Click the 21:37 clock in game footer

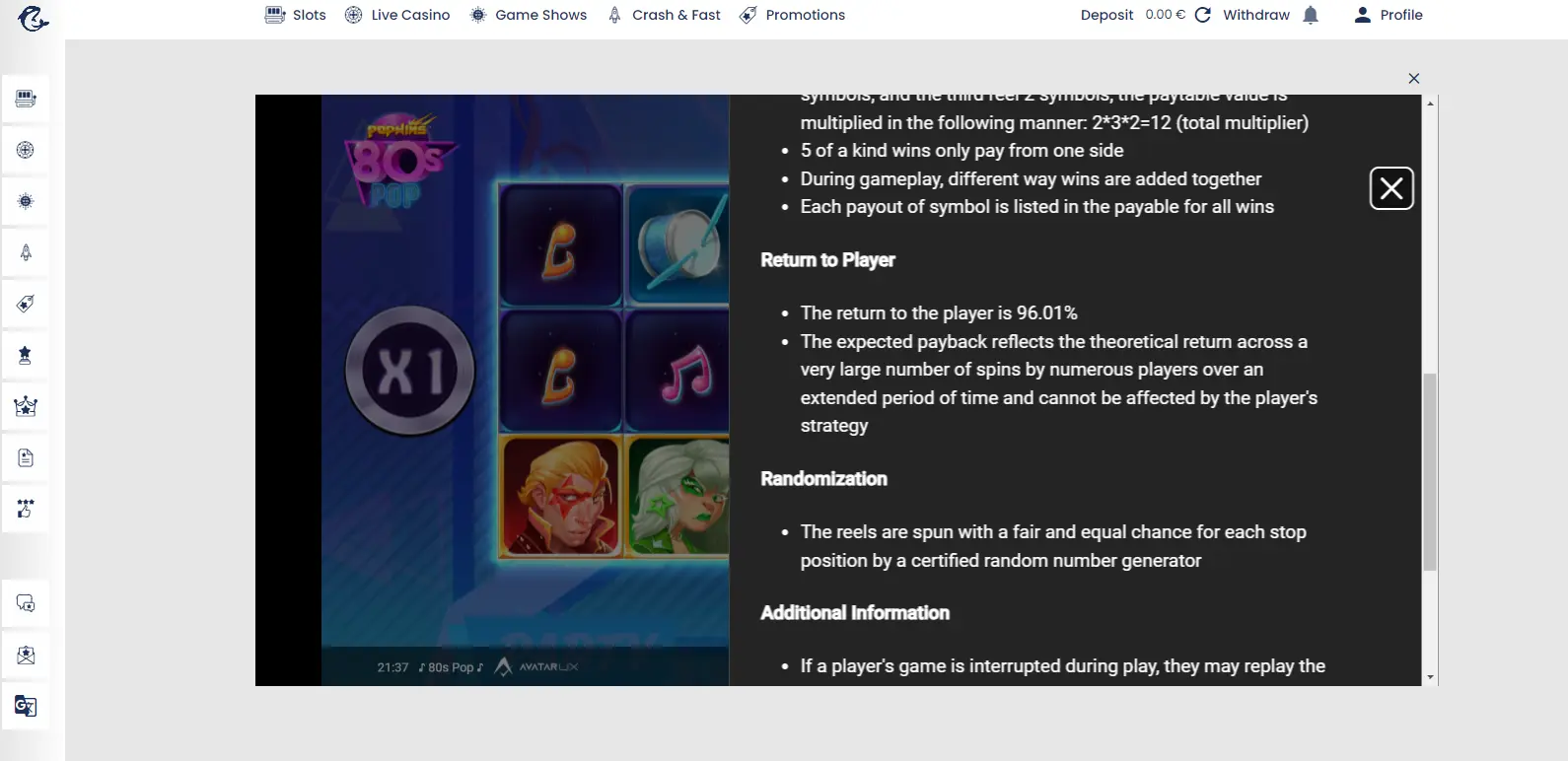click(x=392, y=667)
